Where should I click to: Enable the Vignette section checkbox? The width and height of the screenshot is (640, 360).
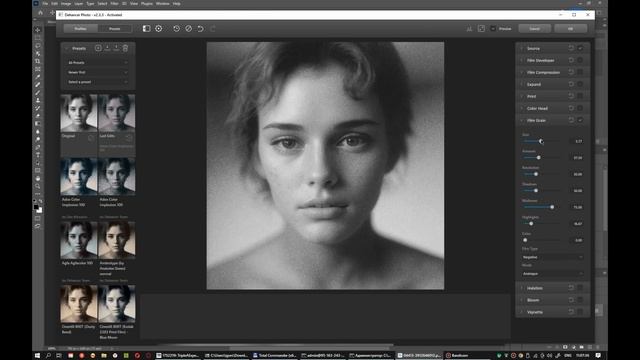pos(580,312)
